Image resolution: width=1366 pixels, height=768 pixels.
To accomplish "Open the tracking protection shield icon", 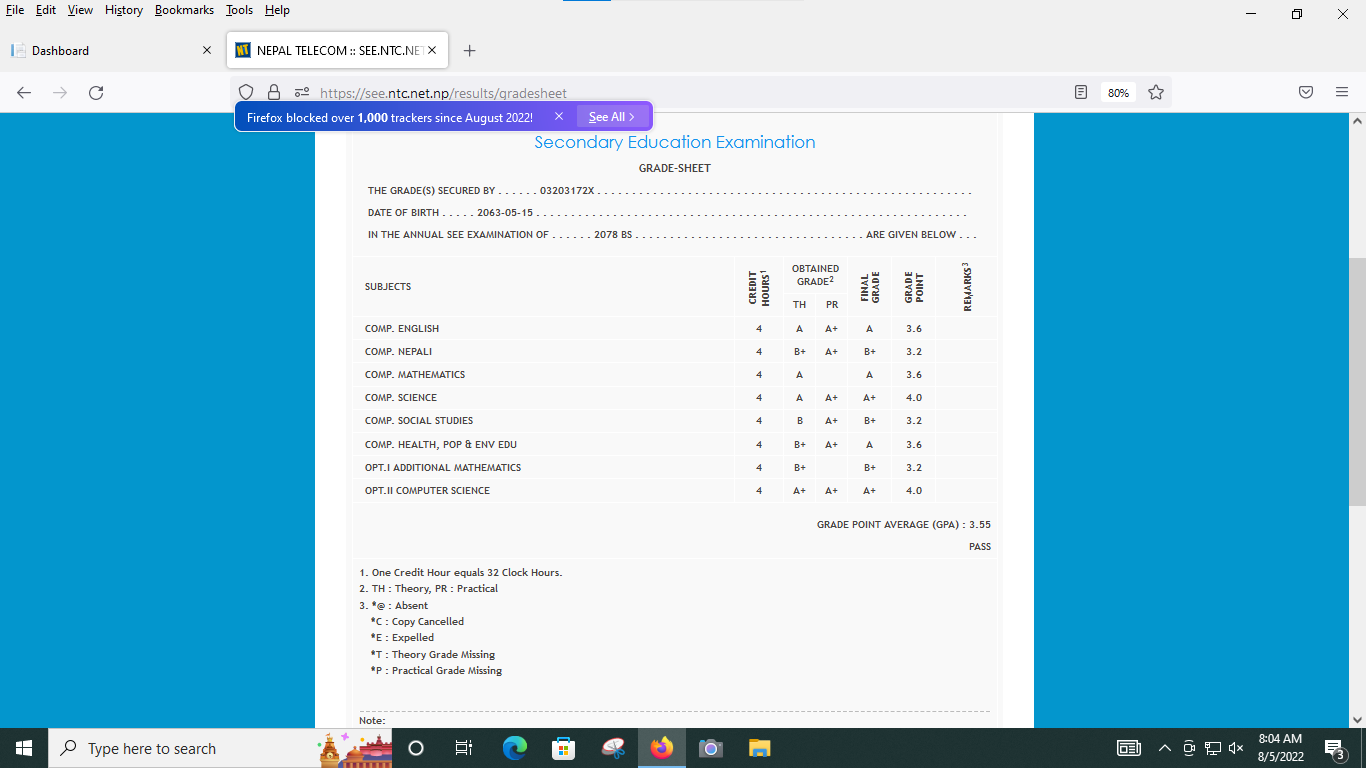I will click(246, 93).
